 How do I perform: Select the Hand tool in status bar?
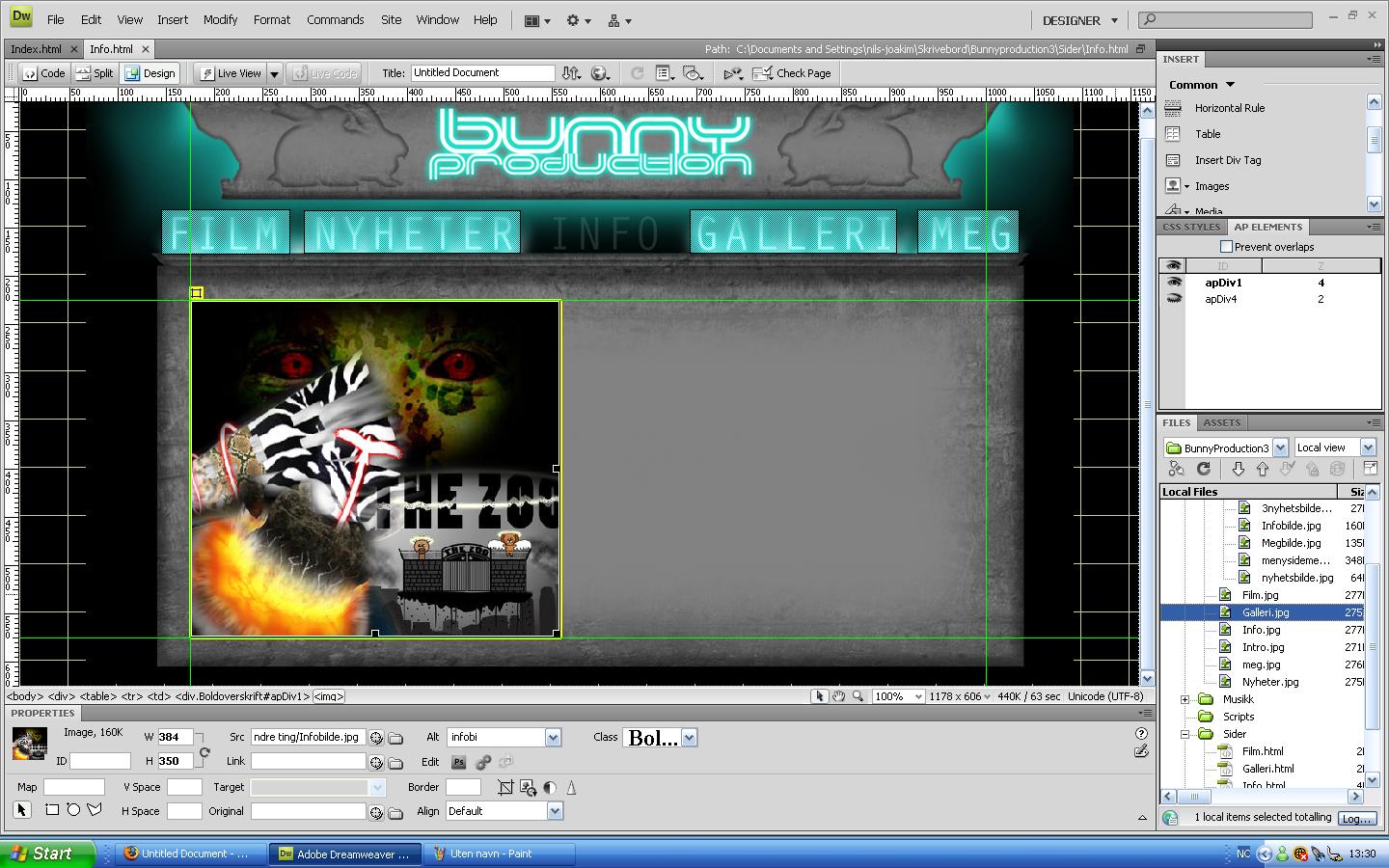tap(839, 696)
